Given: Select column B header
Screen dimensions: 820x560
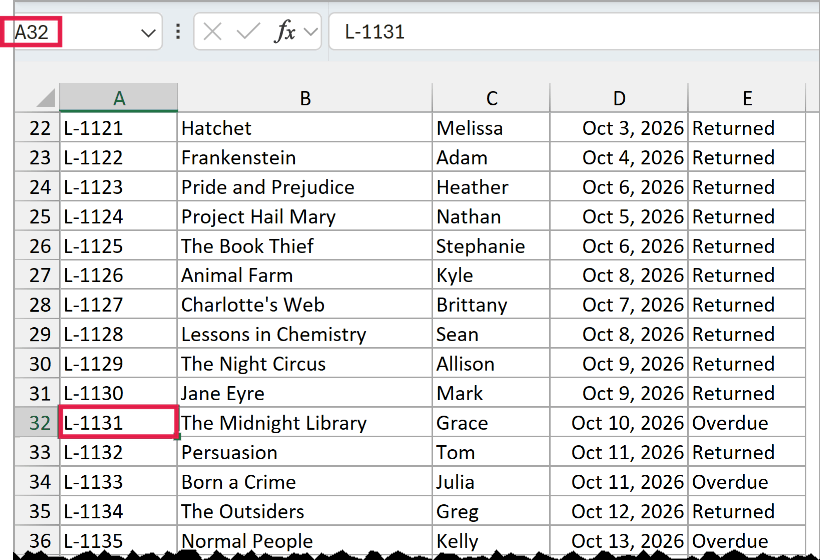Looking at the screenshot, I should (305, 98).
